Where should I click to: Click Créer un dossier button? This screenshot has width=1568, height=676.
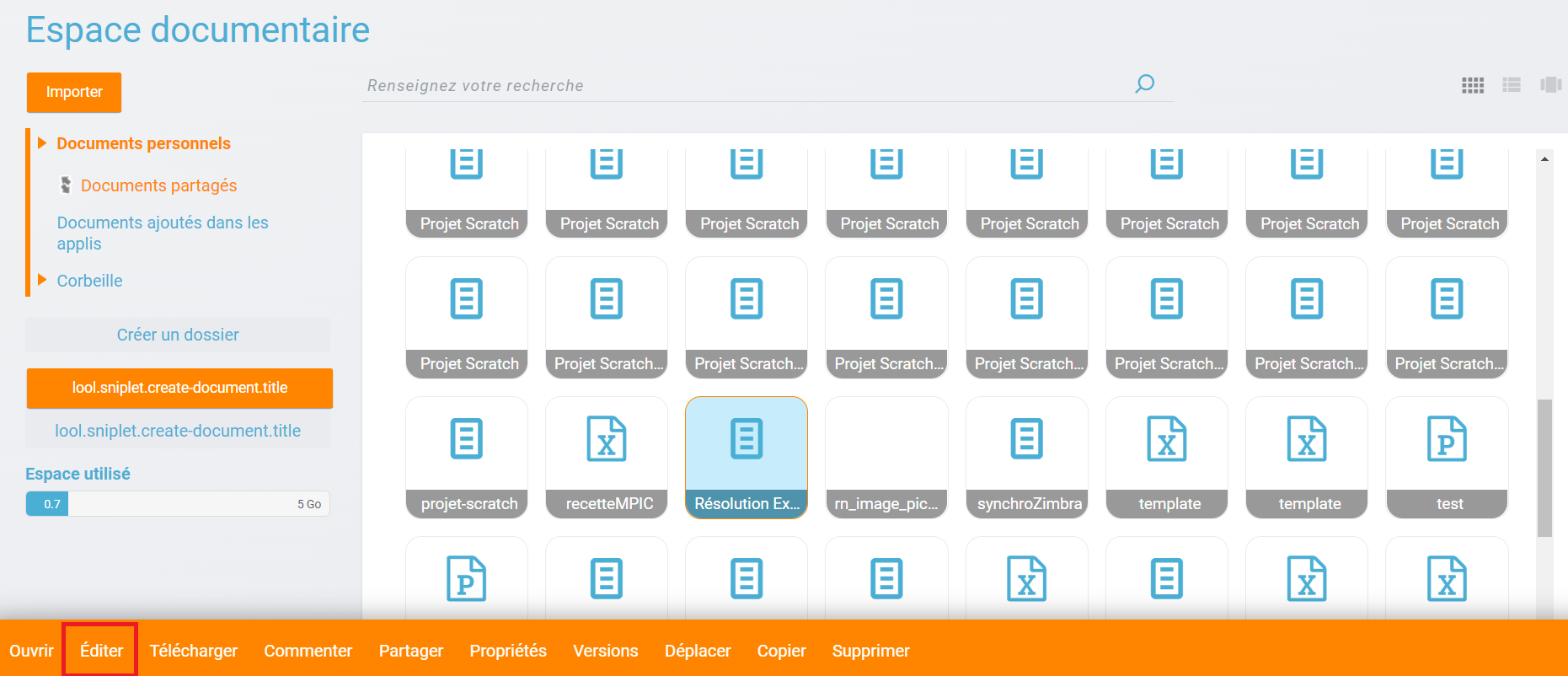pos(178,335)
